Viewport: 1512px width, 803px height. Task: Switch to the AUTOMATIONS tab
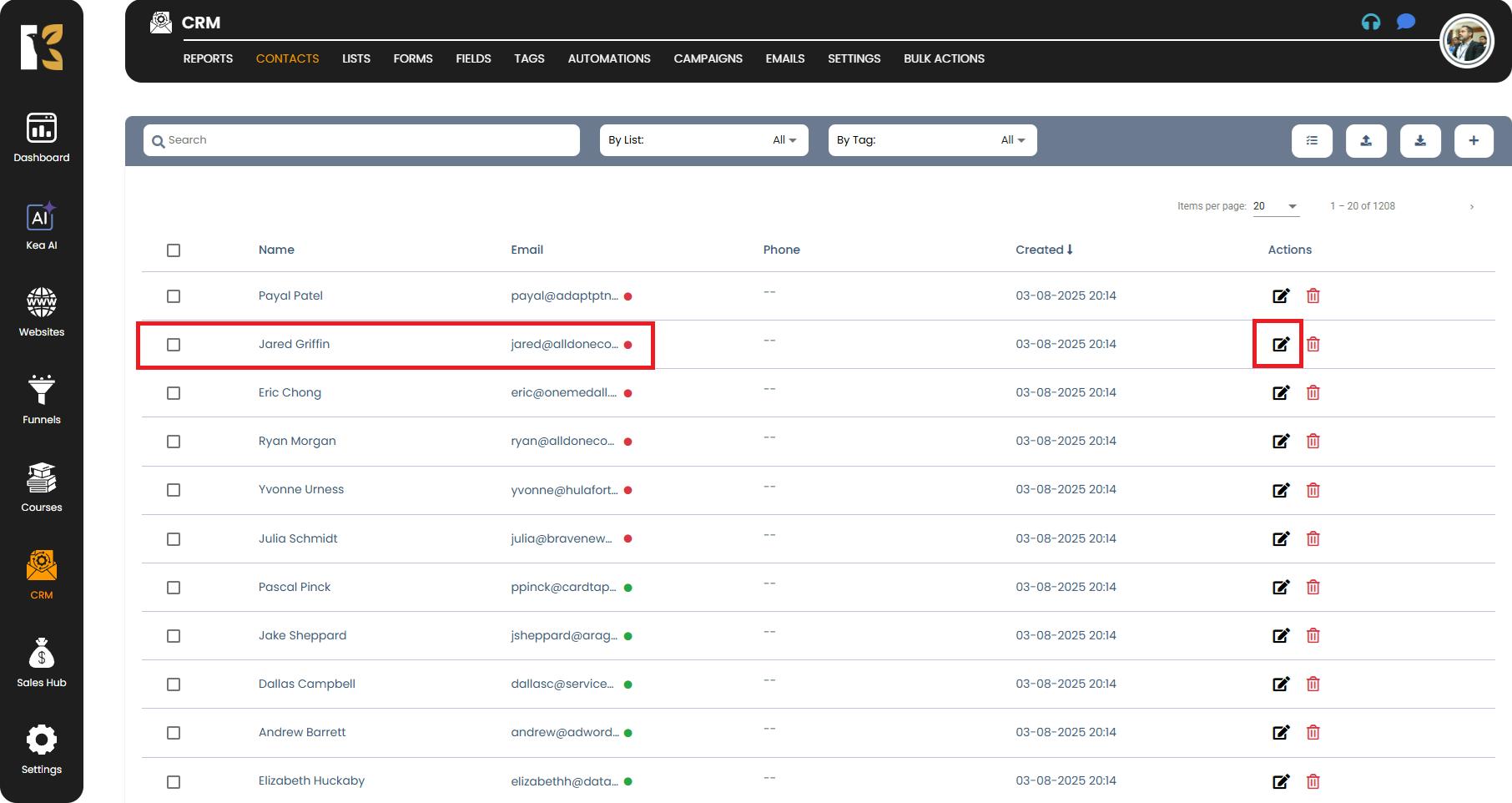[608, 58]
